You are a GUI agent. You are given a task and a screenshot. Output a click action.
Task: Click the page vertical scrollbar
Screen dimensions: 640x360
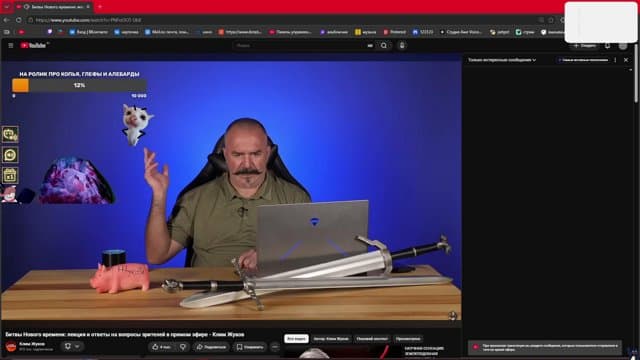(636, 73)
